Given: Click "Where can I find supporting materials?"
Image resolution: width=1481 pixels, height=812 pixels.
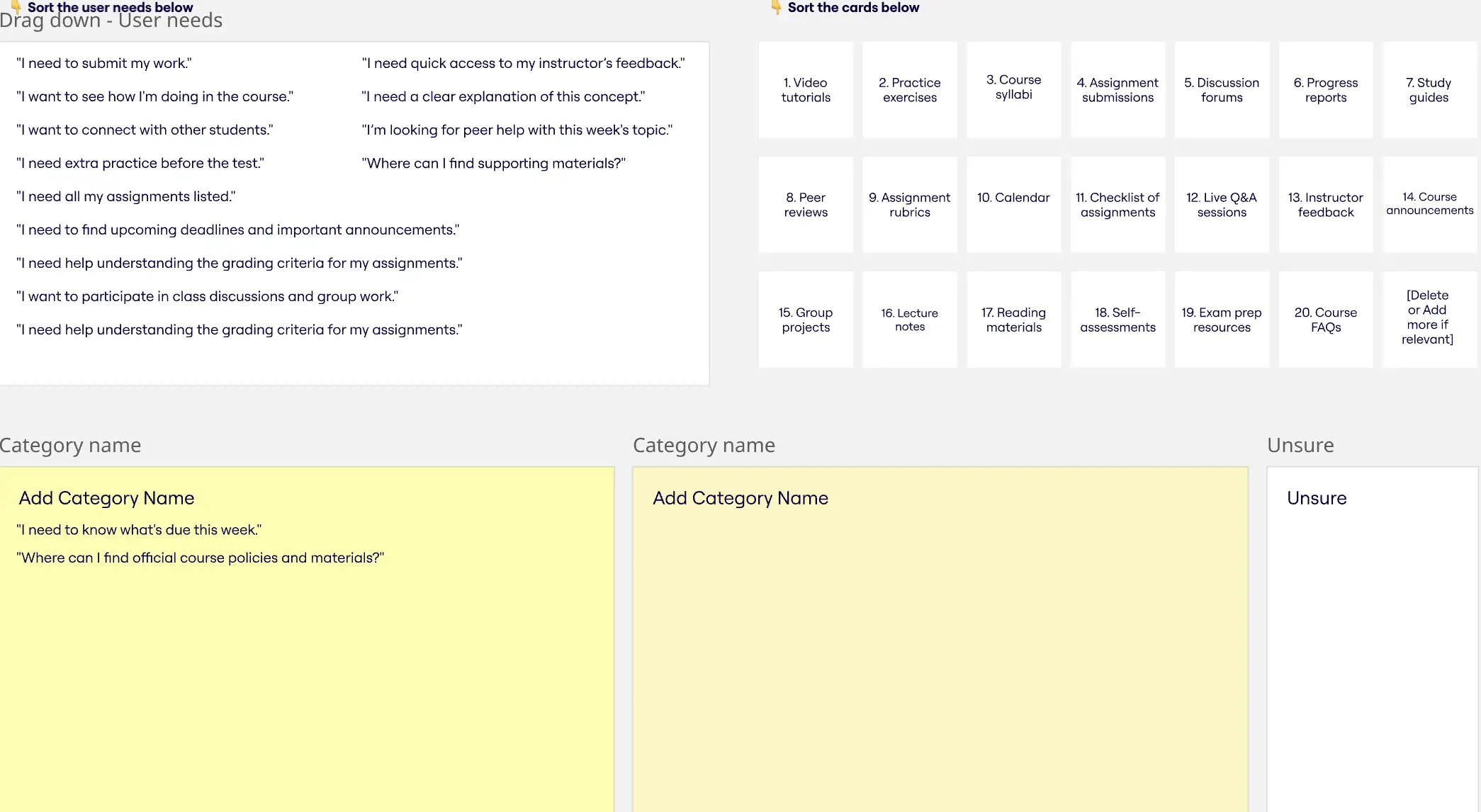Looking at the screenshot, I should pos(494,163).
